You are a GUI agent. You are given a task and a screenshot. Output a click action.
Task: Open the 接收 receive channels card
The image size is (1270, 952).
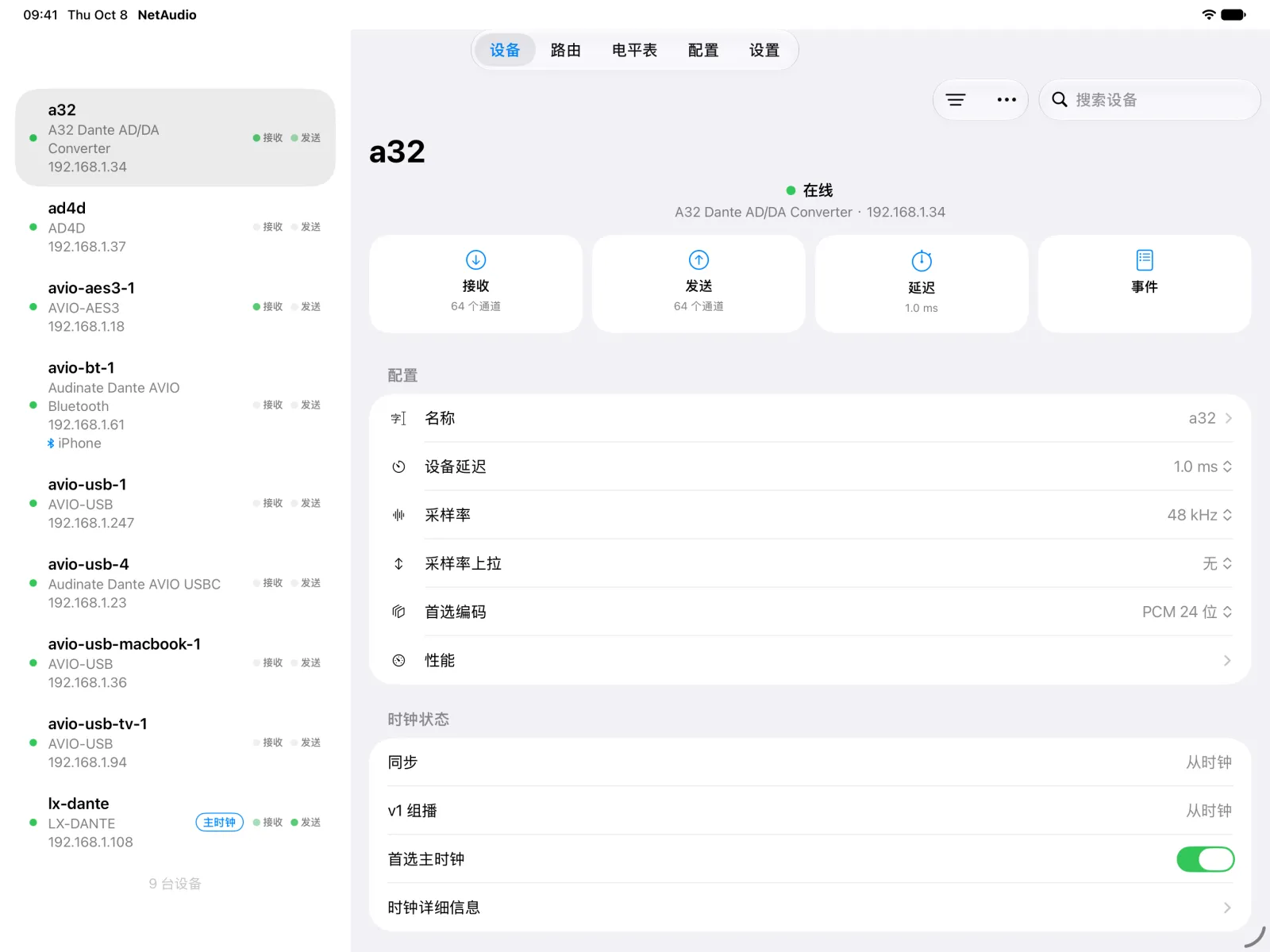click(x=475, y=283)
